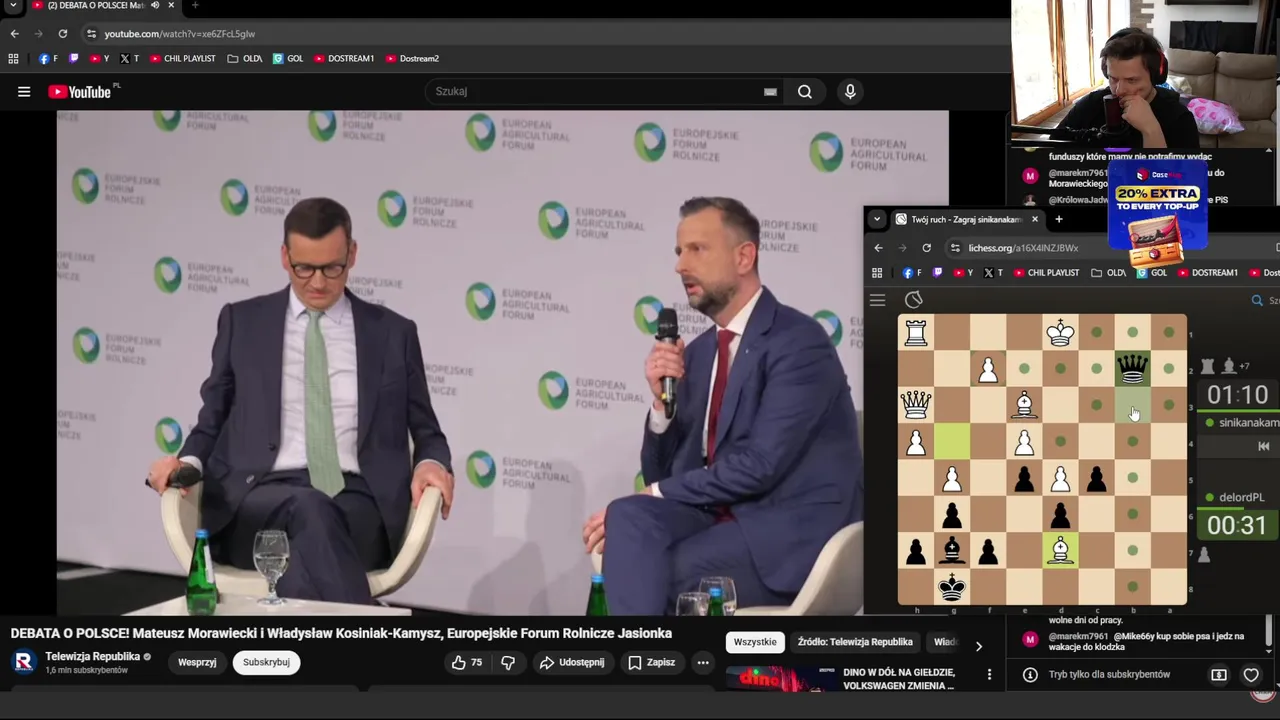
Task: Open CHIL PLAYLIST bookmark in top bar
Action: click(x=183, y=59)
